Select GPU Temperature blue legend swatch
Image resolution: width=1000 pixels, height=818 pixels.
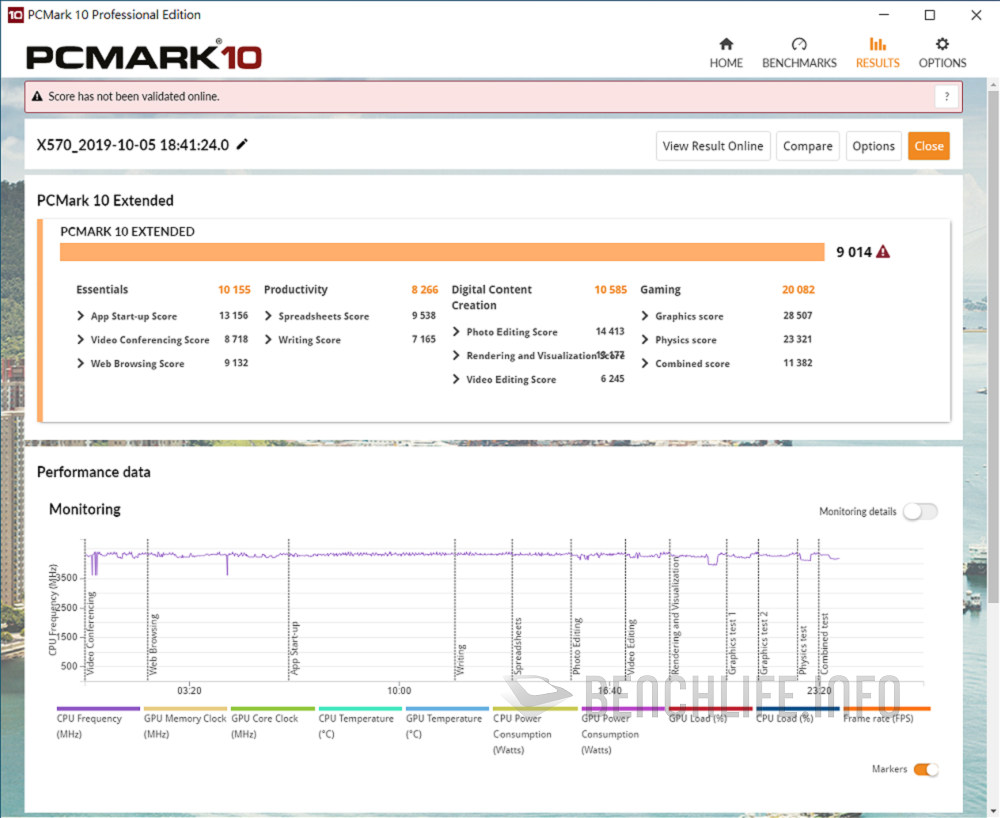447,708
